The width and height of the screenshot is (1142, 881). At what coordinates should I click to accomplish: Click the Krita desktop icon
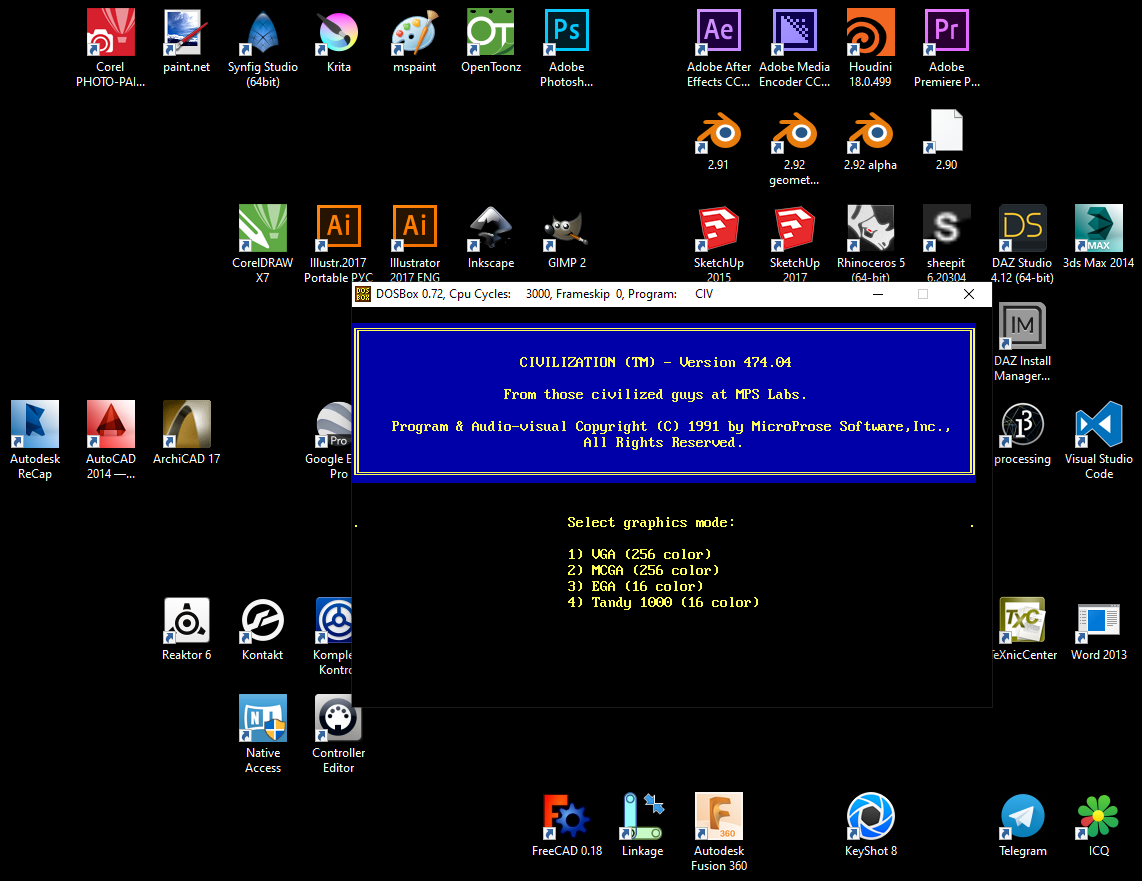339,33
